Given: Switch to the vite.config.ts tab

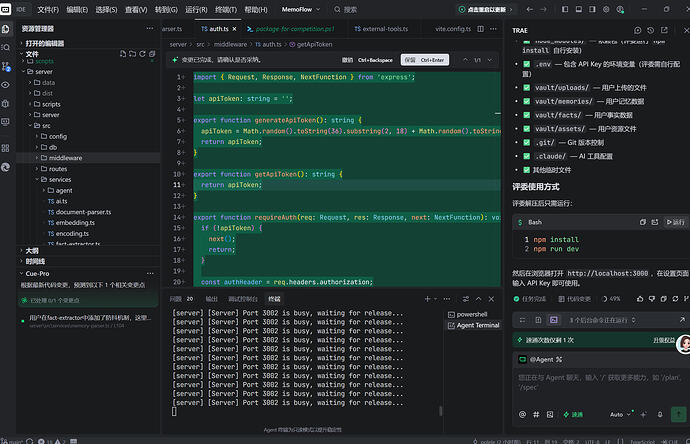Looking at the screenshot, I should (453, 29).
